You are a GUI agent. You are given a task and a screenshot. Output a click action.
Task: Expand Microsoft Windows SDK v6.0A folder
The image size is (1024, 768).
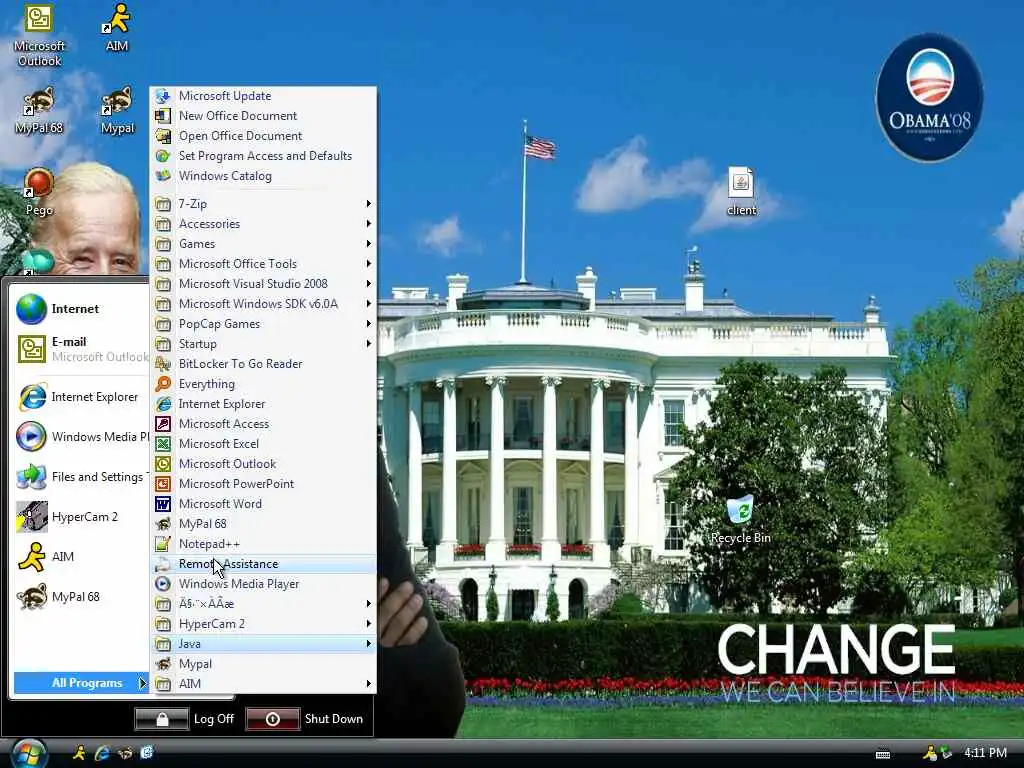pos(264,304)
